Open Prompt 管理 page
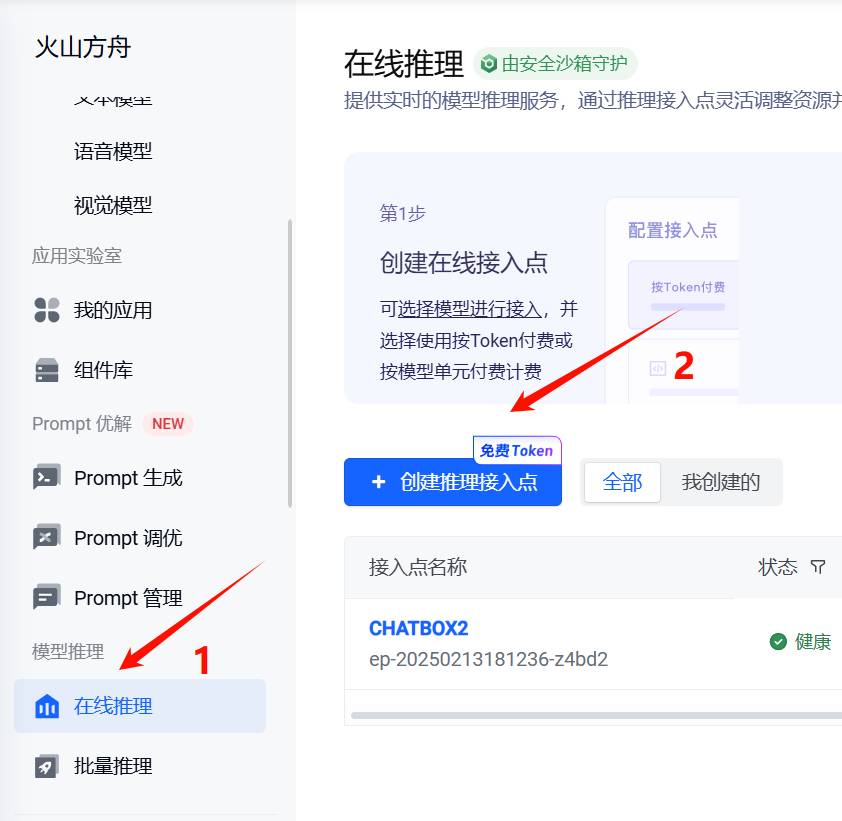The width and height of the screenshot is (842, 821). pyautogui.click(x=128, y=598)
